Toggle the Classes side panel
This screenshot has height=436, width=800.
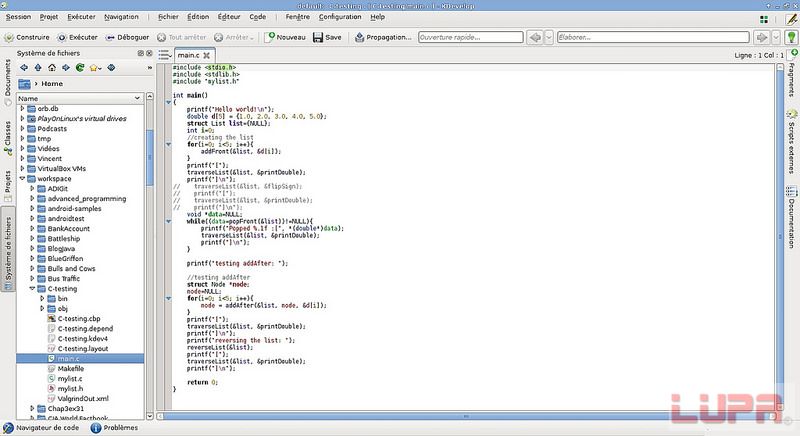pyautogui.click(x=8, y=138)
